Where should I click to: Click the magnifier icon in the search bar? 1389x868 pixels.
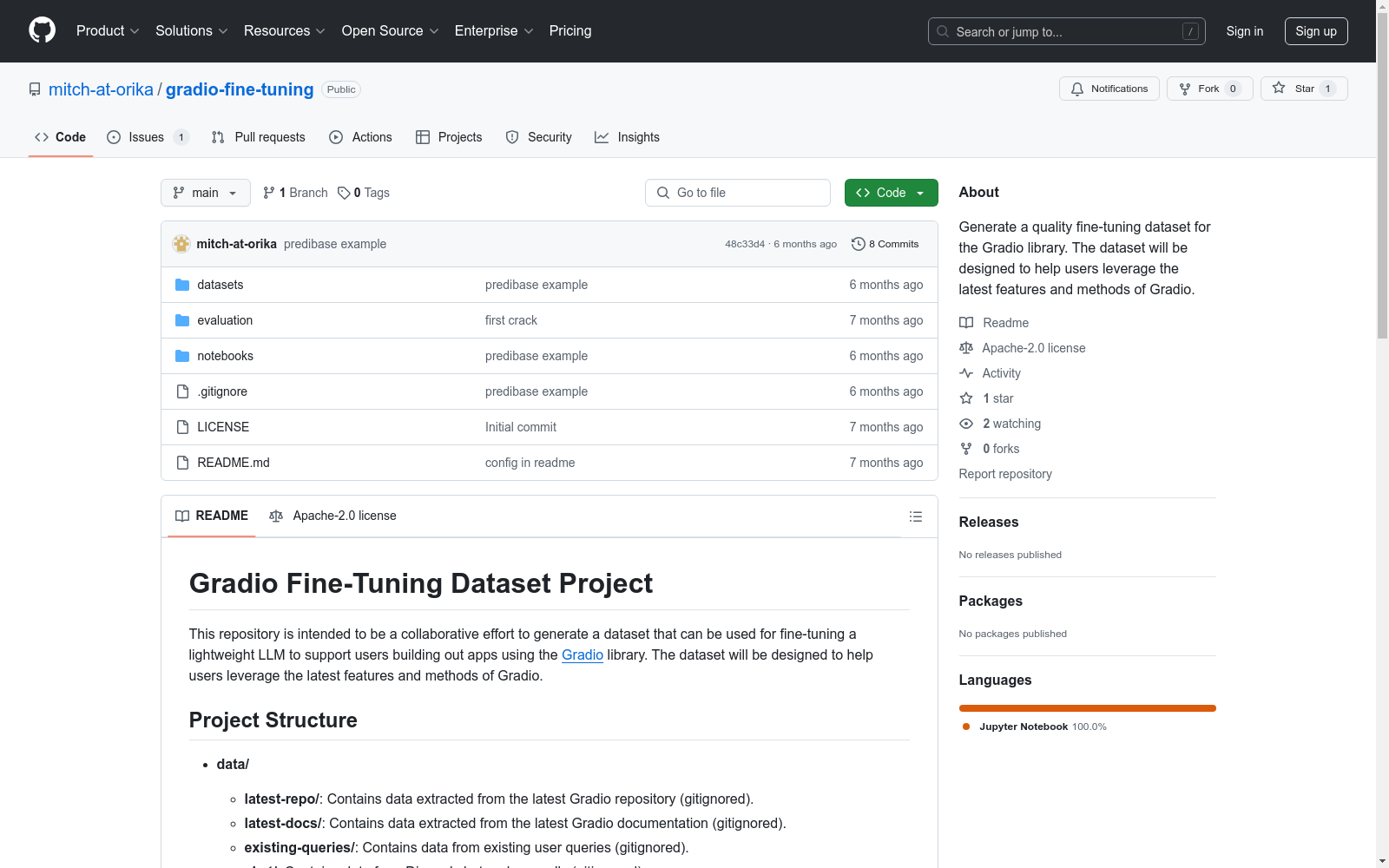point(943,31)
